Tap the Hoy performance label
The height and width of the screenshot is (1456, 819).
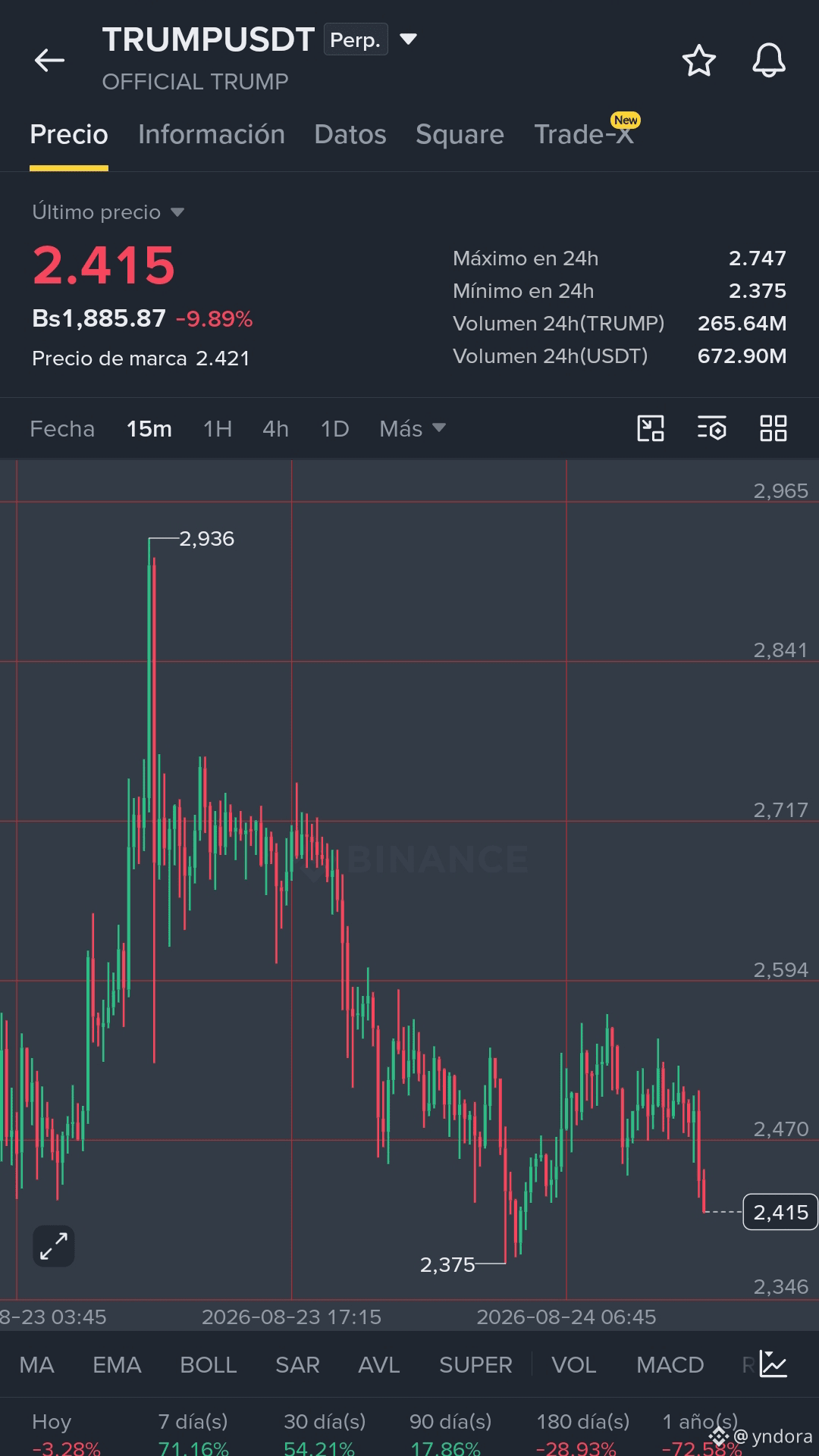click(x=52, y=1421)
